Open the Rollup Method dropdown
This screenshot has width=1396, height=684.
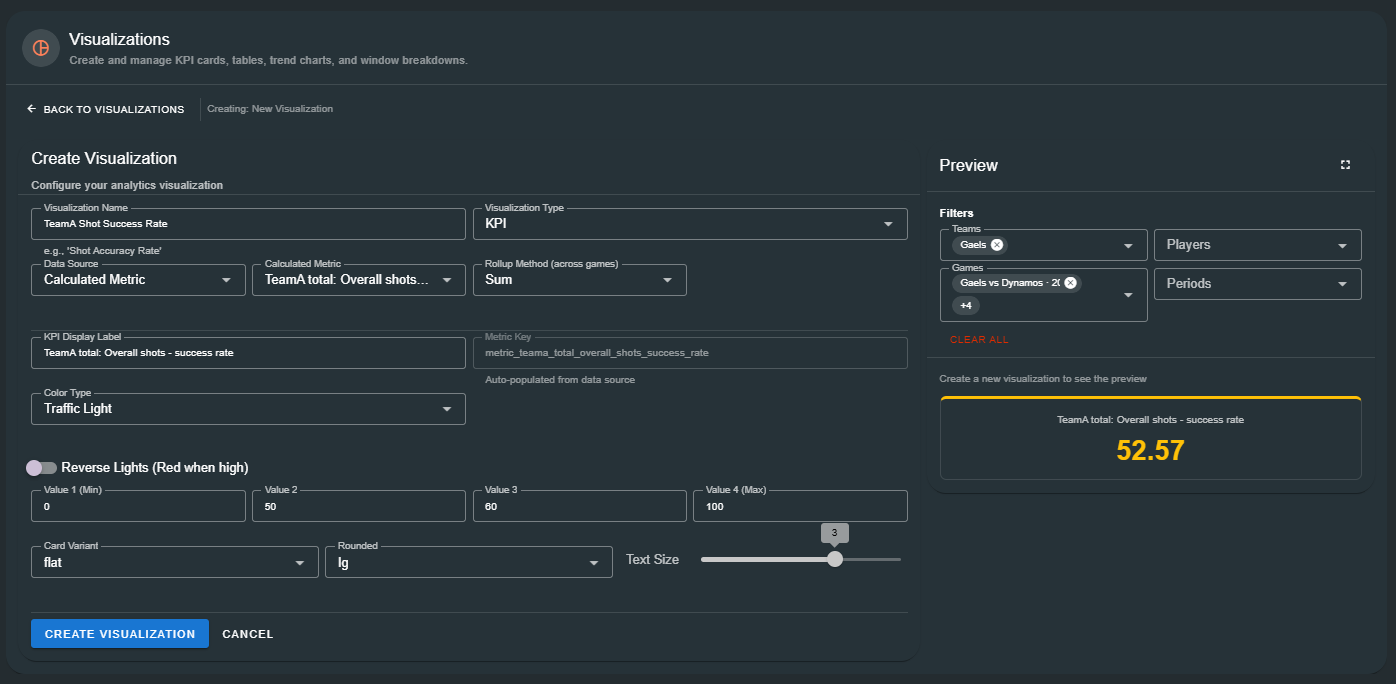coord(580,280)
